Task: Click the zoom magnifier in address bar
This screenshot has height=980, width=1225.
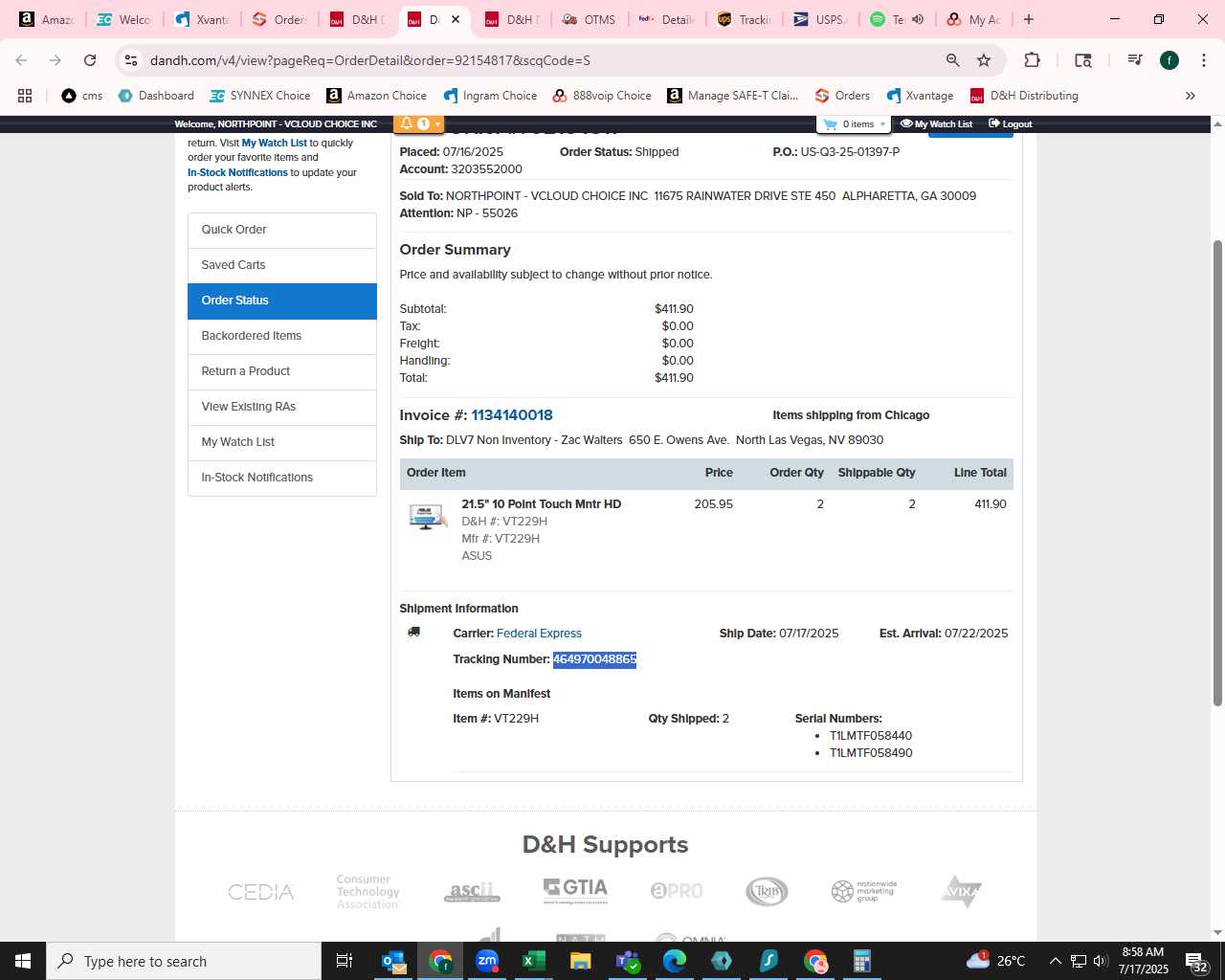Action: (952, 60)
